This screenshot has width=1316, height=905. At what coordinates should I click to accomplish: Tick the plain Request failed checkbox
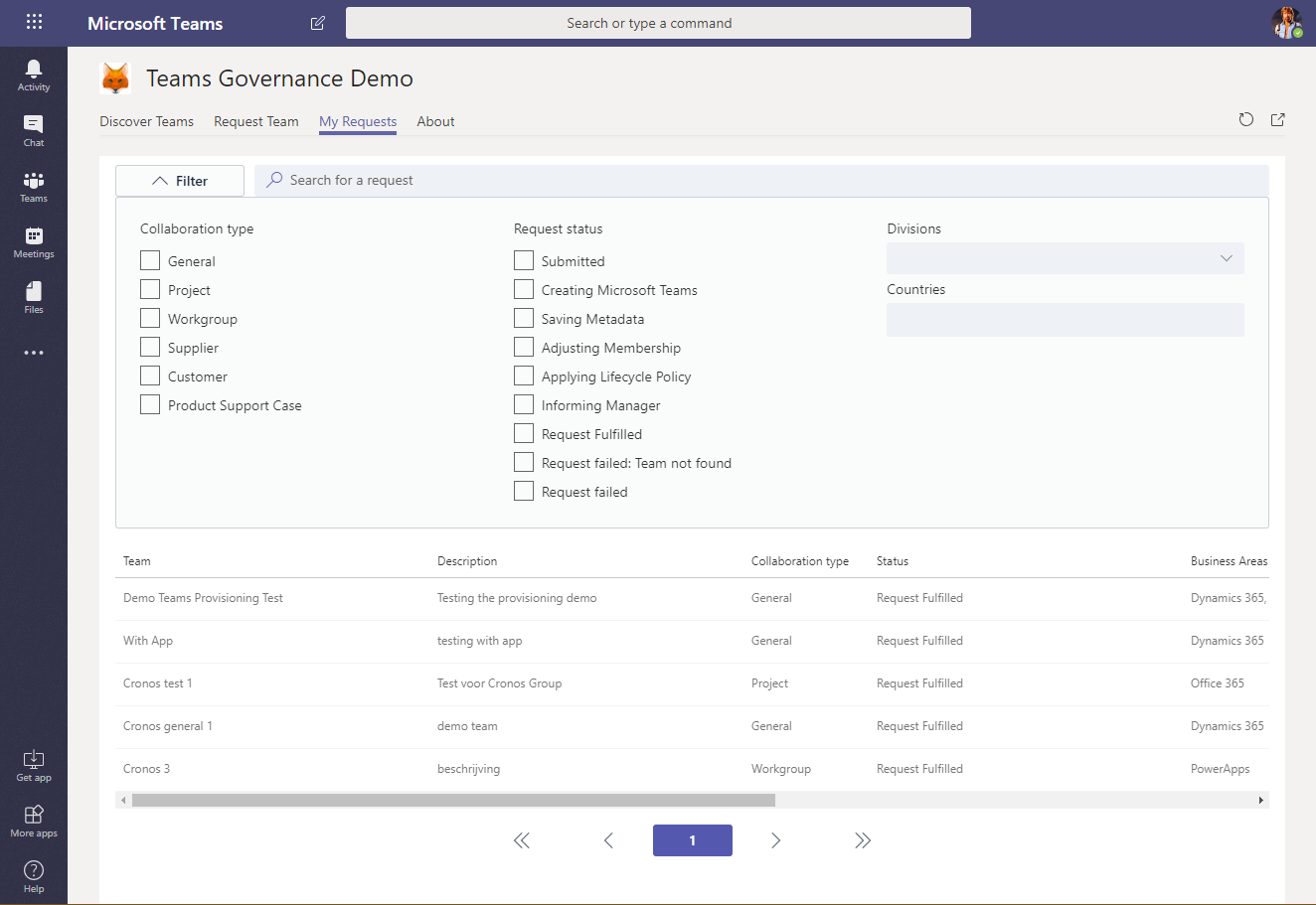coord(524,491)
